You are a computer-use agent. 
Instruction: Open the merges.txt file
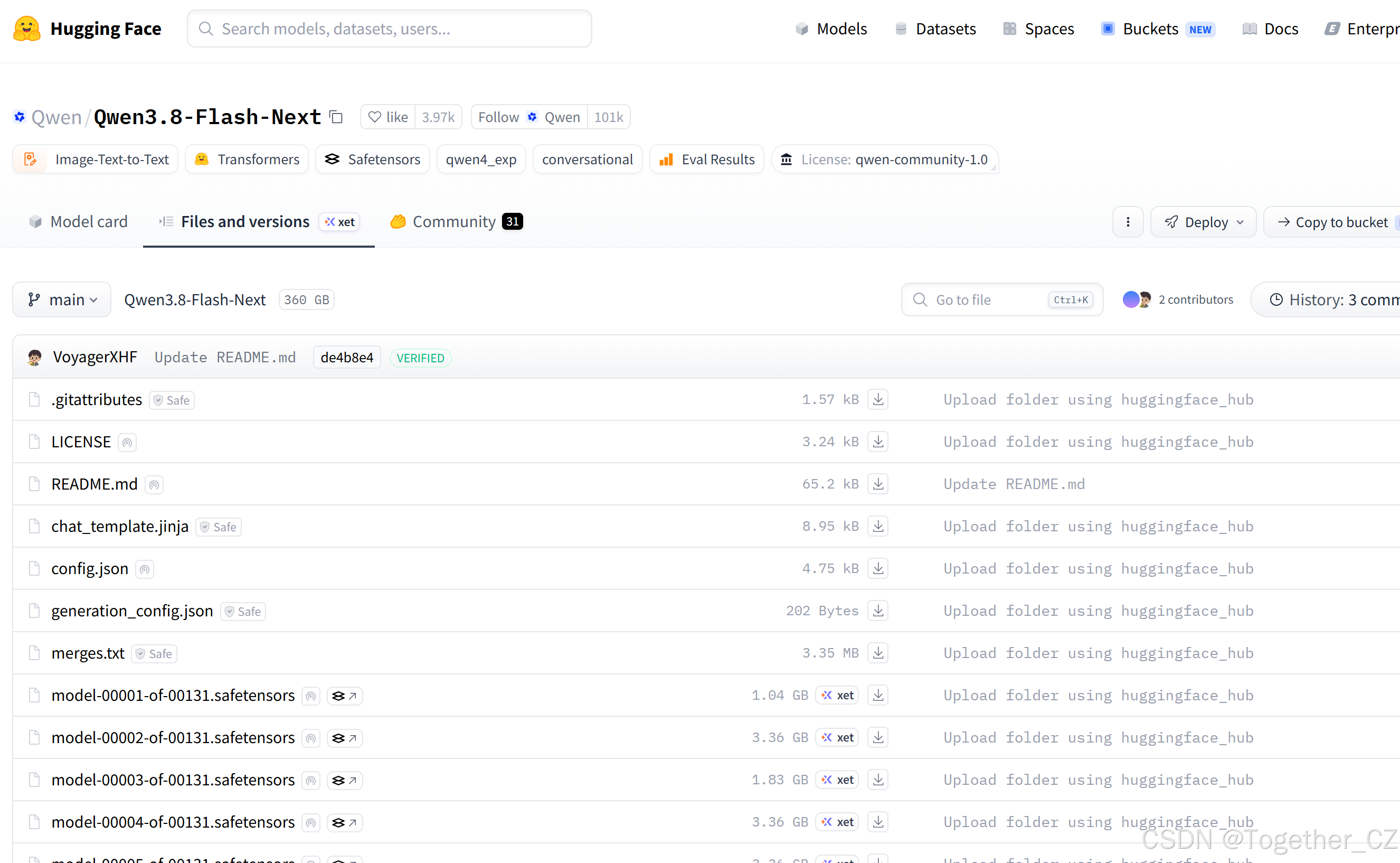point(88,653)
